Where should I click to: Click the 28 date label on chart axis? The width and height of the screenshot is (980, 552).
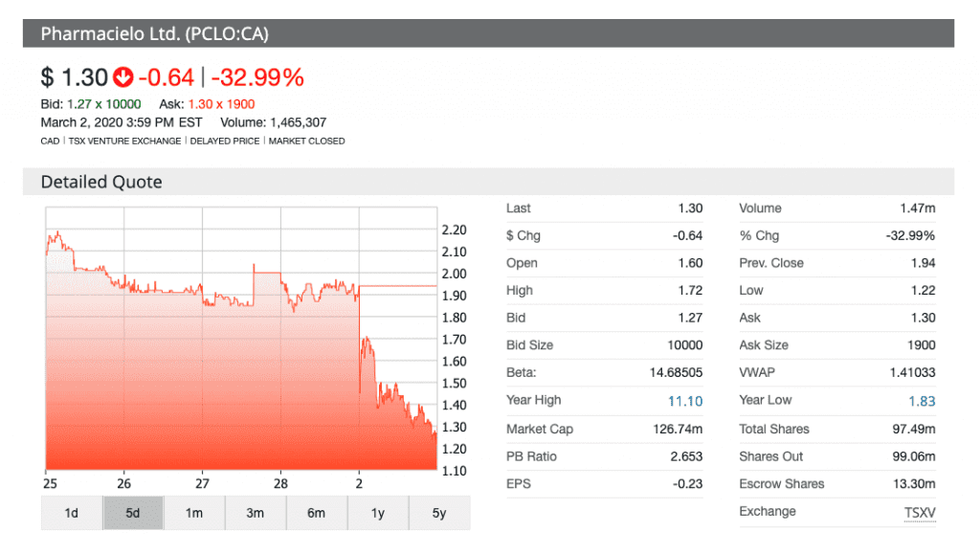[281, 479]
